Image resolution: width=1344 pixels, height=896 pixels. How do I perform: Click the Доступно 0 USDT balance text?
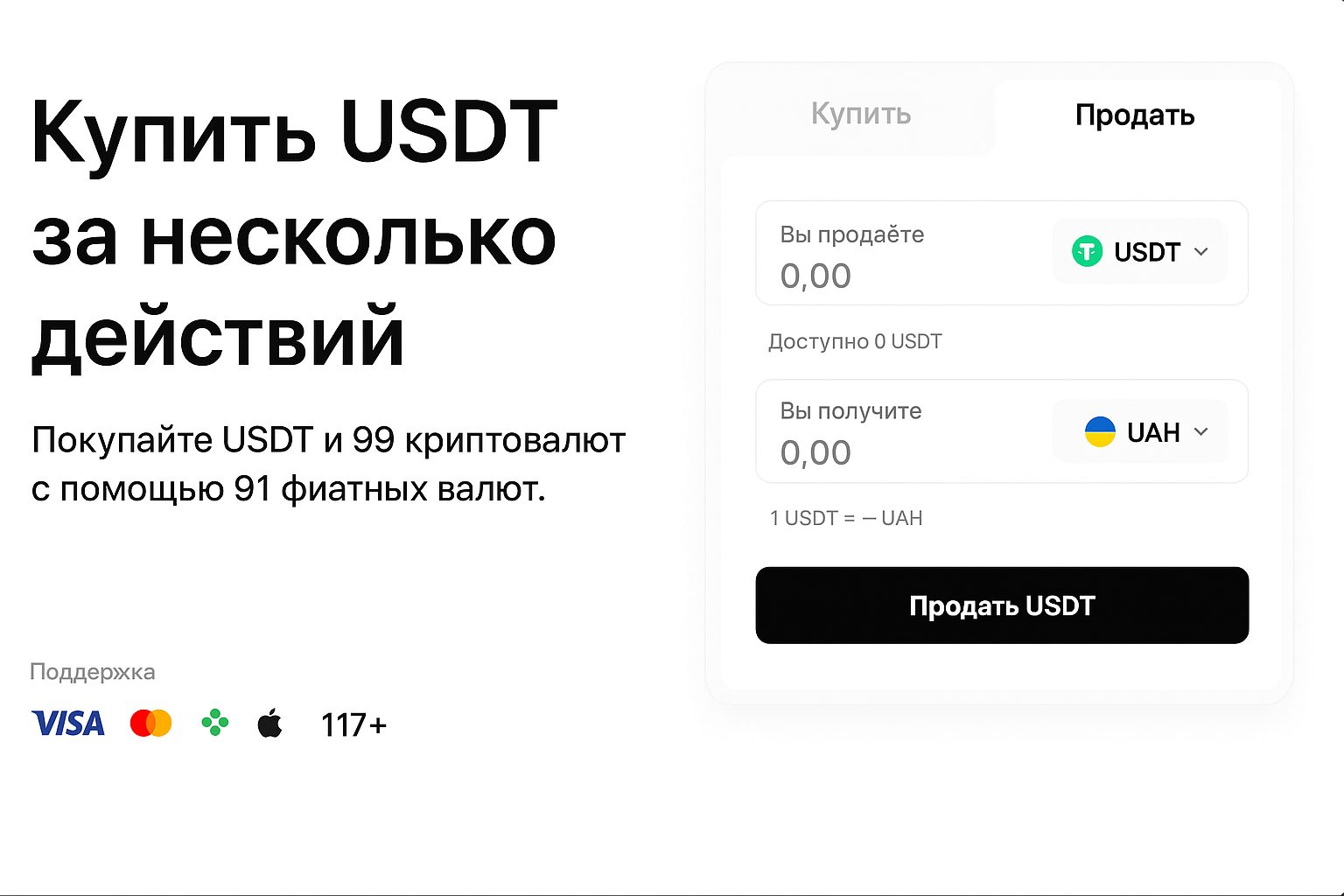(x=855, y=341)
